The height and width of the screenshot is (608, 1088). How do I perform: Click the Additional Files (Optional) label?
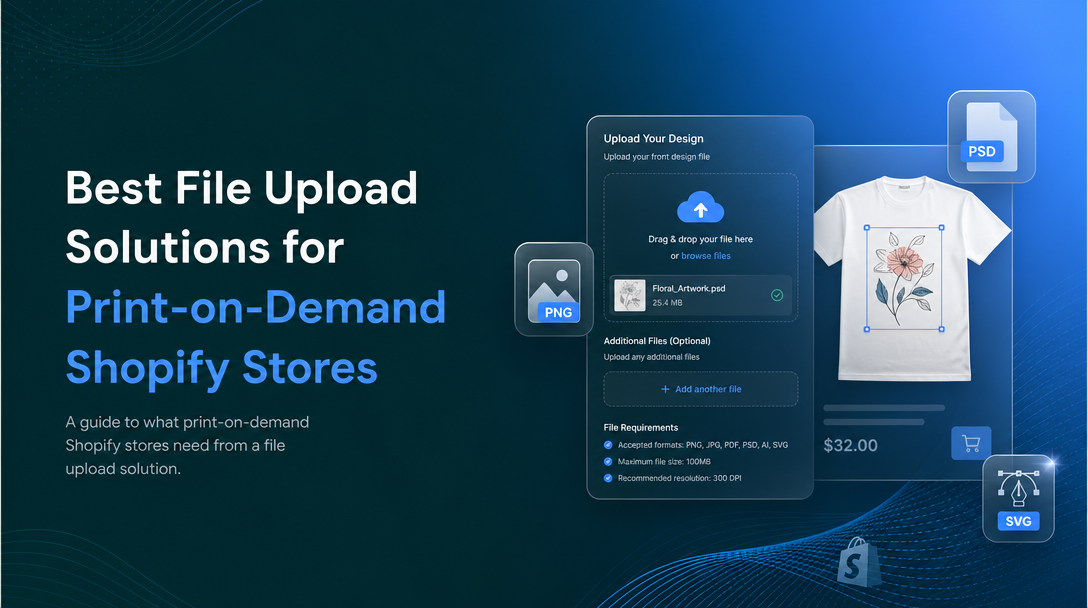coord(656,341)
